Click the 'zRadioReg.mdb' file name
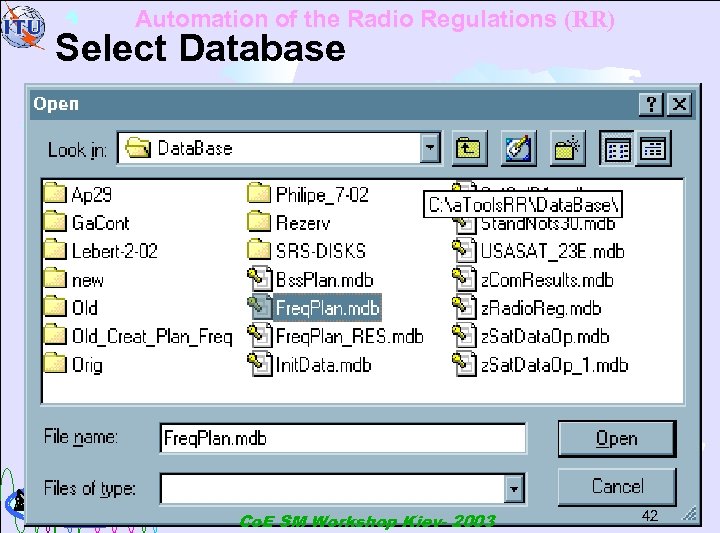Viewport: 720px width, 533px height. 541,309
